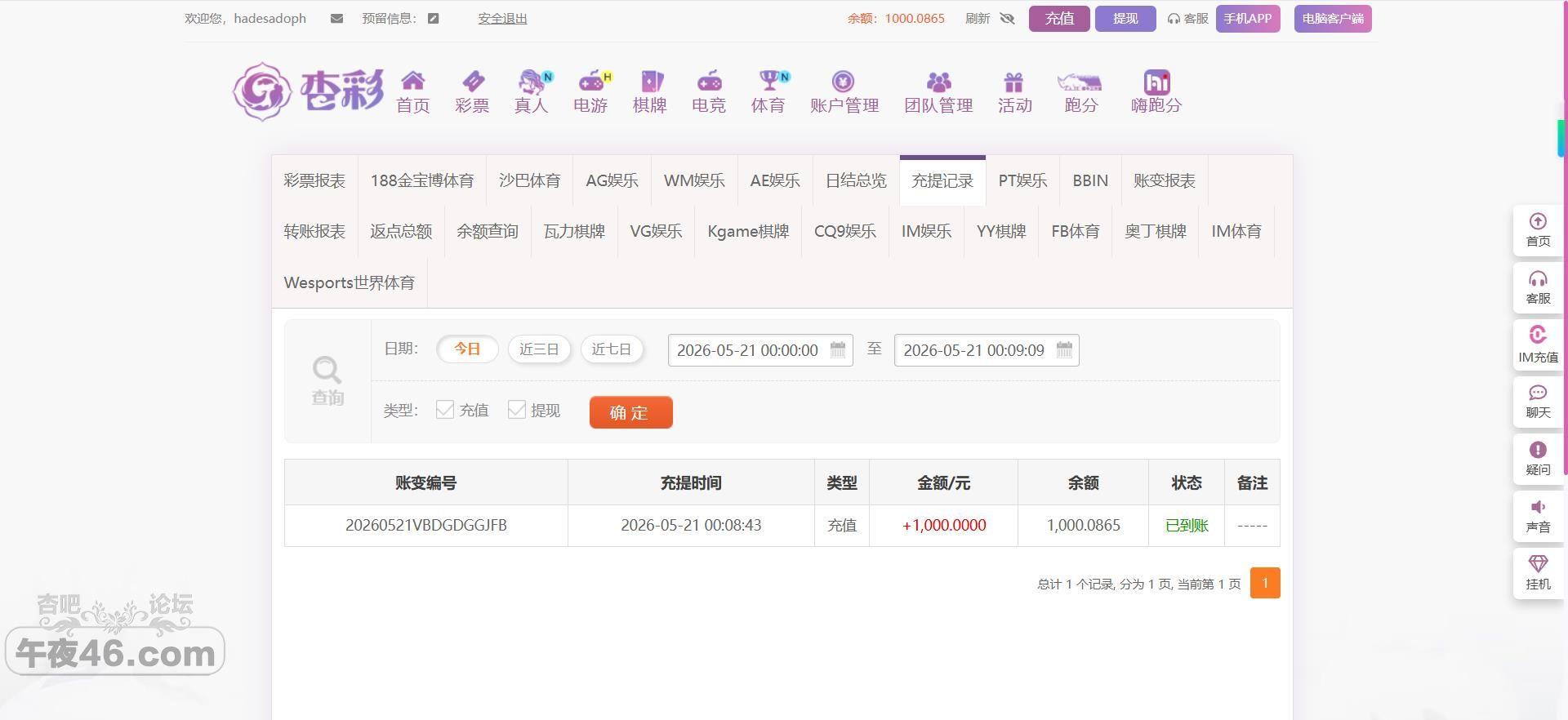1568x720 pixels.
Task: Go to 首页 home icon in navigation
Action: pyautogui.click(x=413, y=81)
